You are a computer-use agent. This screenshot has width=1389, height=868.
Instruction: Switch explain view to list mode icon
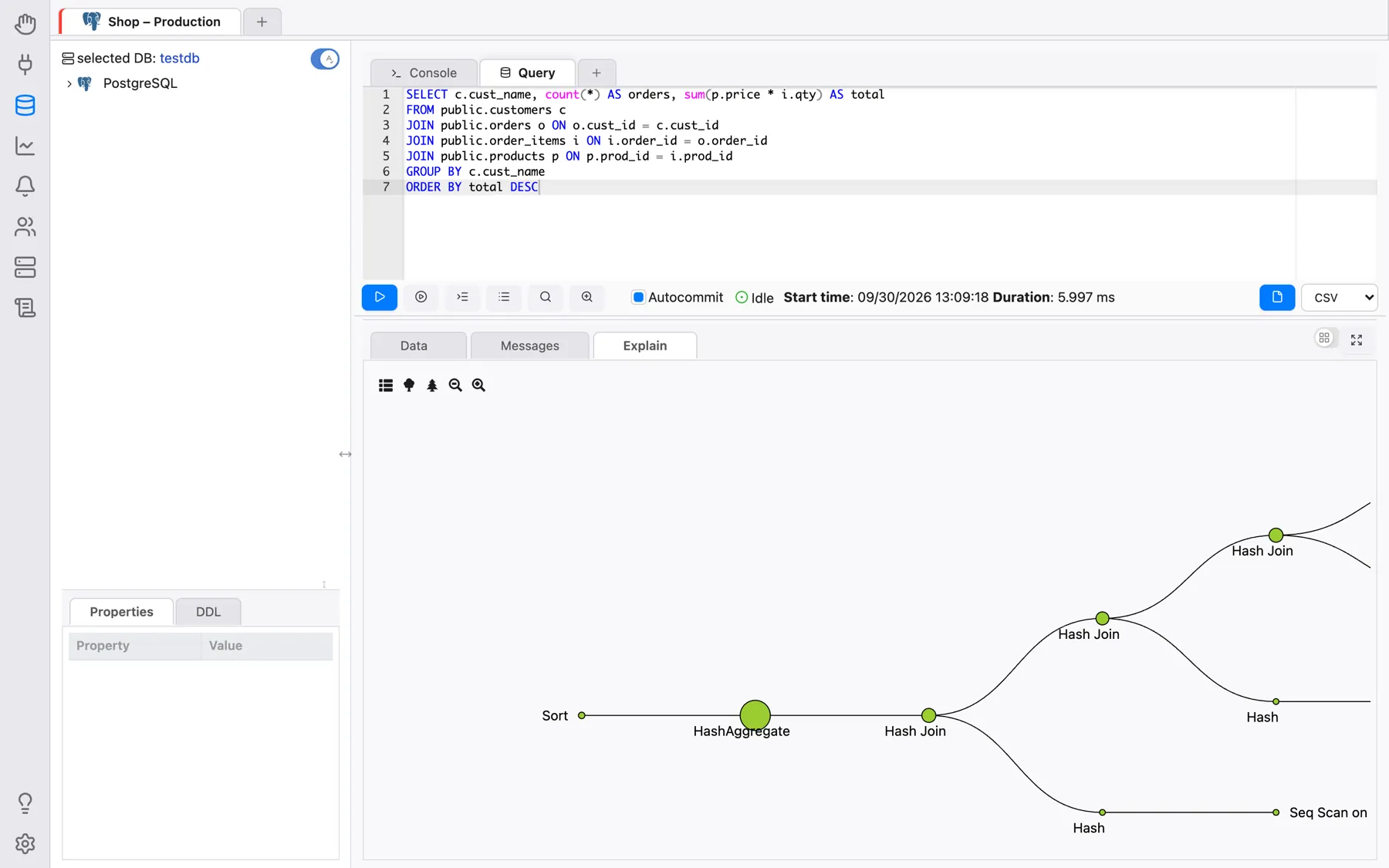386,385
